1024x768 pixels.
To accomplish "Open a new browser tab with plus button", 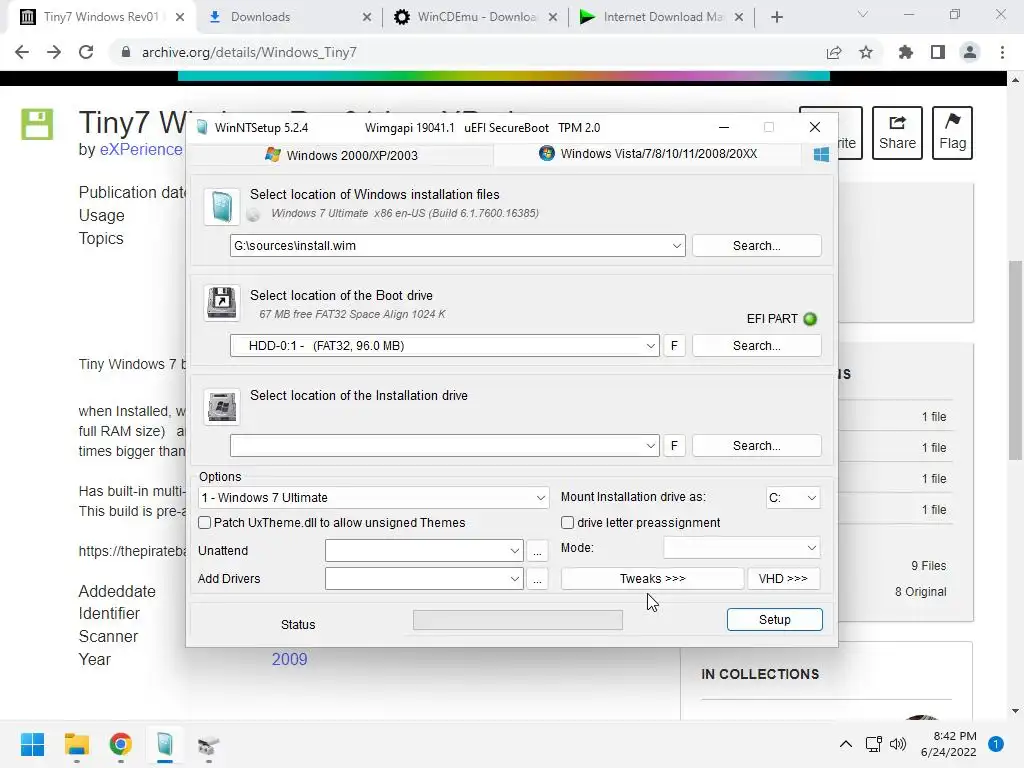I will point(776,17).
